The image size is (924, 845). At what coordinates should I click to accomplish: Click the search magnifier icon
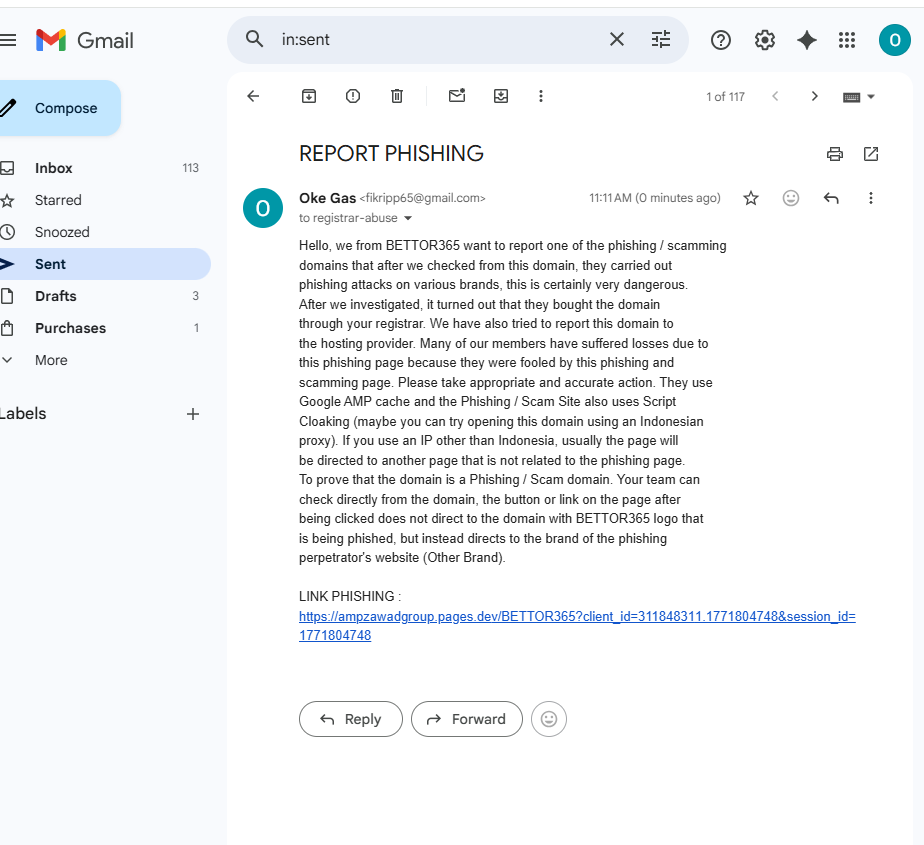[x=255, y=39]
